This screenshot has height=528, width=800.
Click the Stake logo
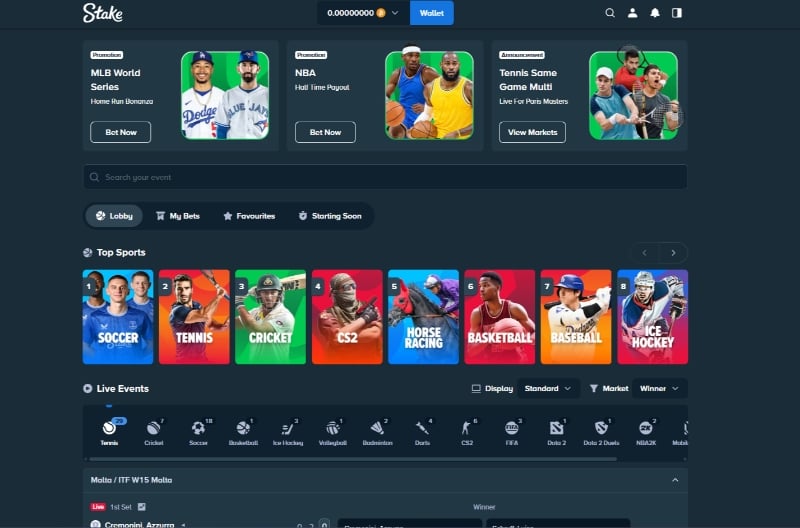pyautogui.click(x=103, y=13)
